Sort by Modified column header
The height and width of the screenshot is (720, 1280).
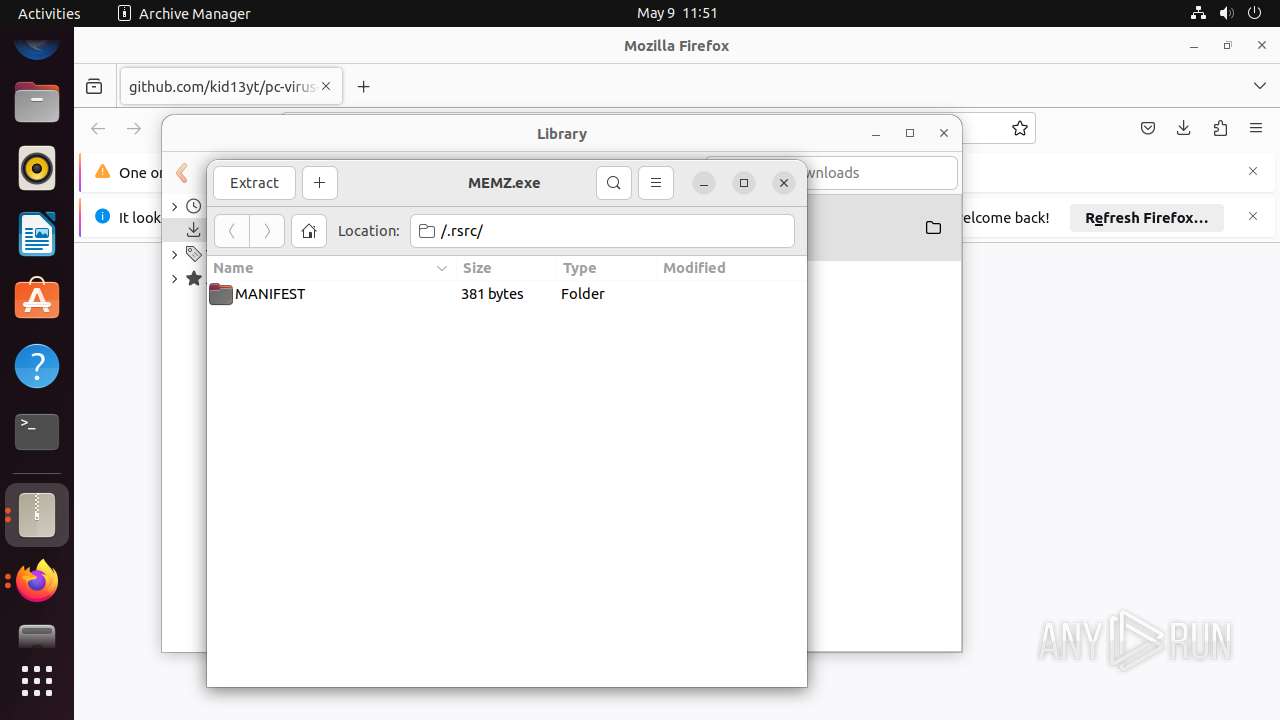(730, 268)
